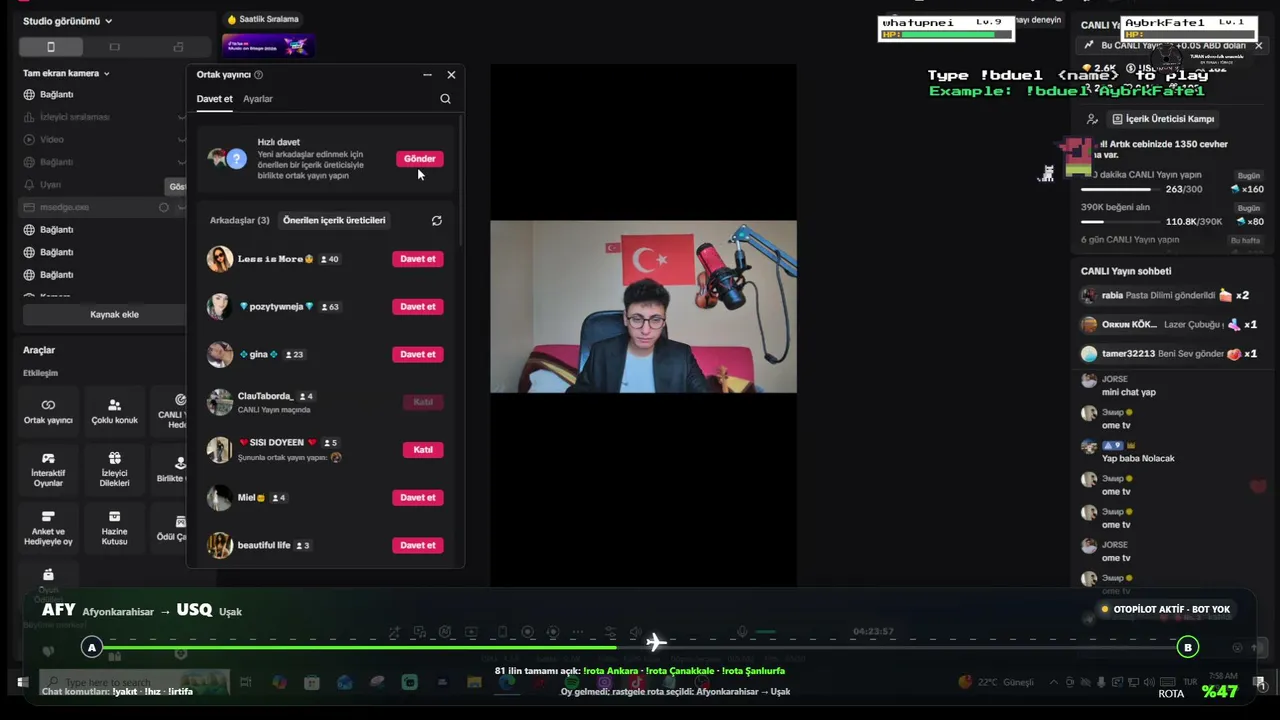Image resolution: width=1280 pixels, height=720 pixels.
Task: Open SISI DOYEEN's profile avatar
Action: [220, 450]
